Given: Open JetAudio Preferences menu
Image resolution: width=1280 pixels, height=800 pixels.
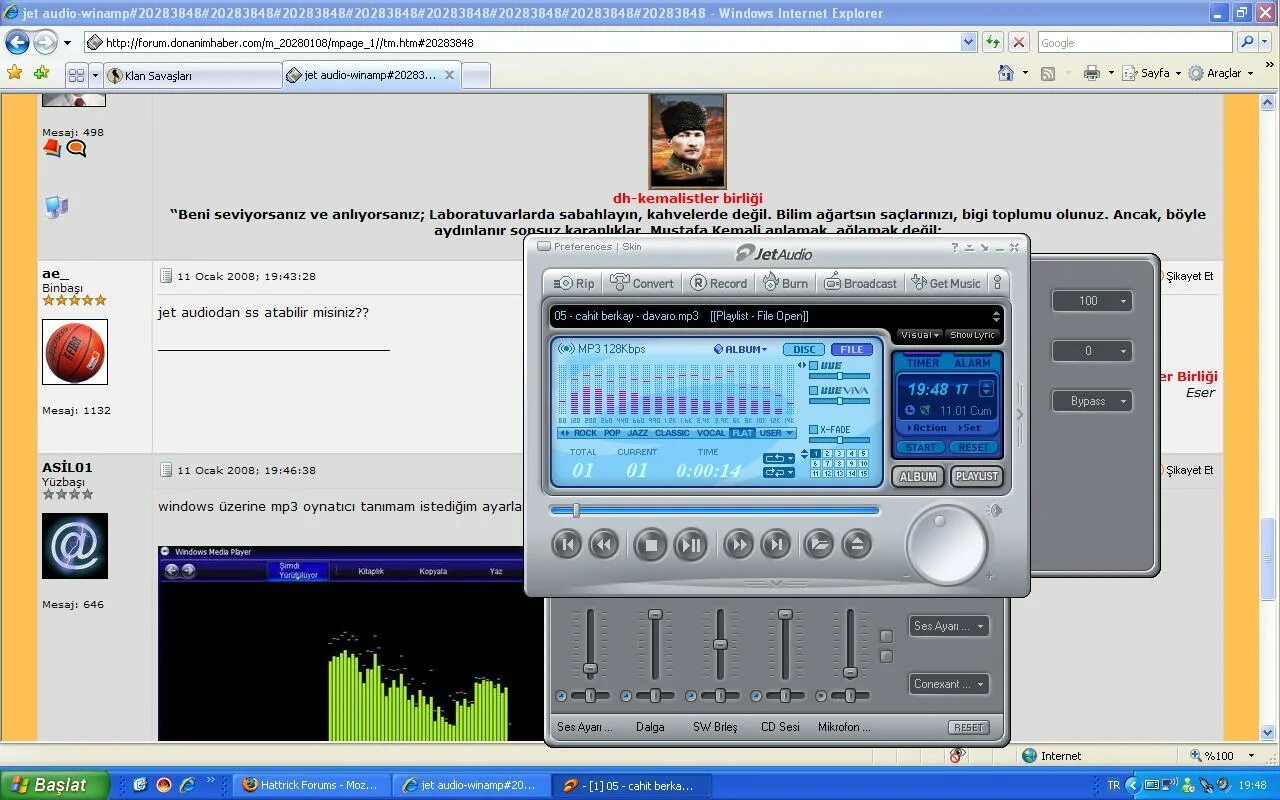Looking at the screenshot, I should 583,247.
